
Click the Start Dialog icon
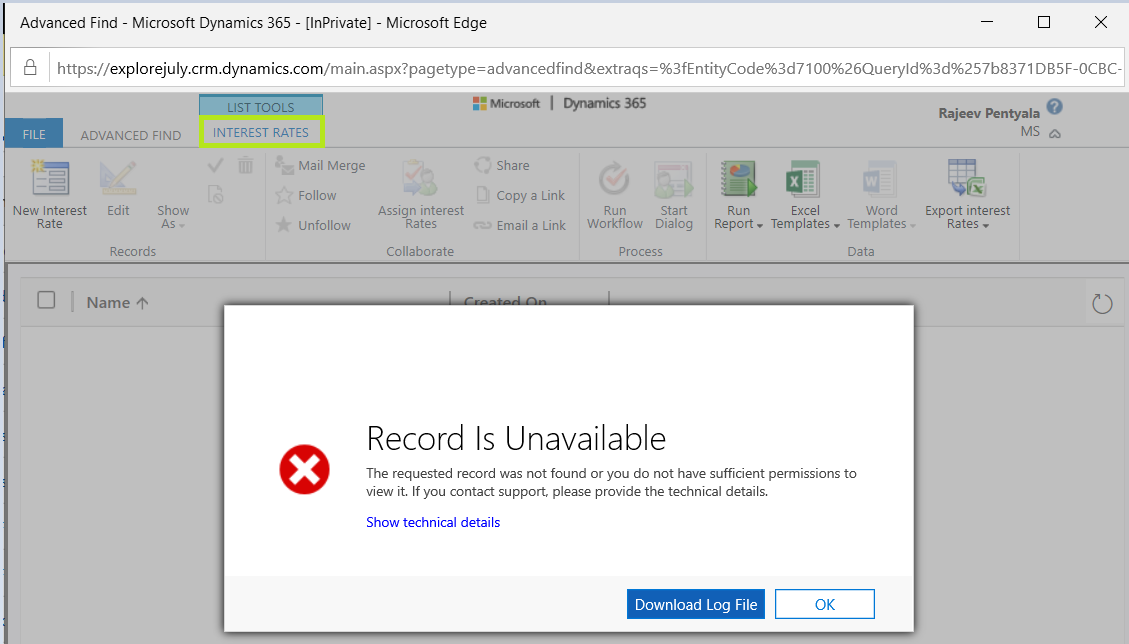tap(673, 178)
